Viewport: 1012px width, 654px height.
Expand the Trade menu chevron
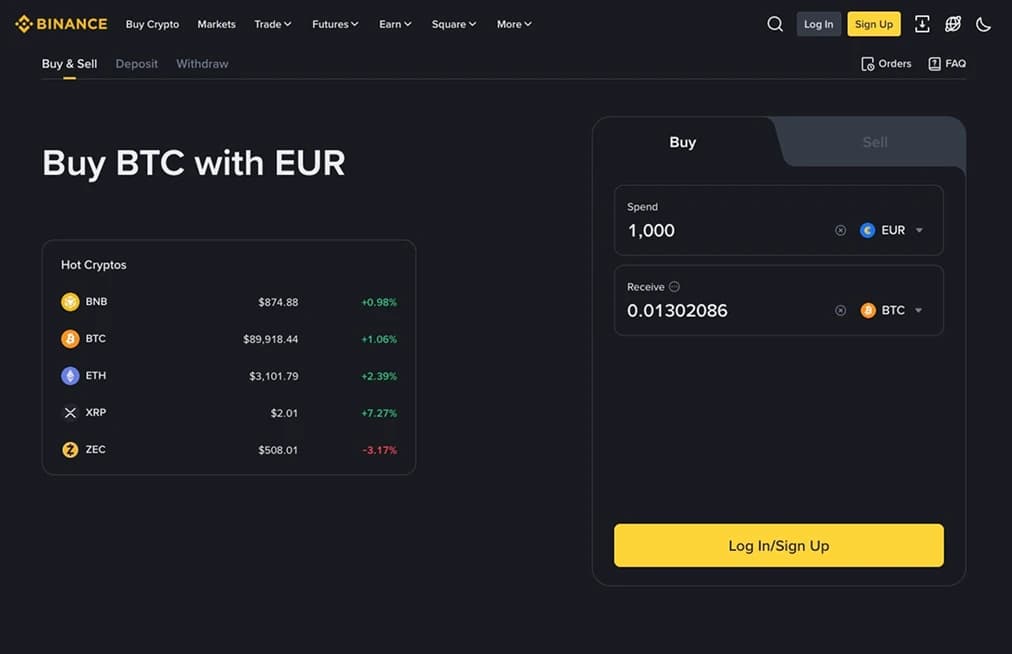pos(289,23)
